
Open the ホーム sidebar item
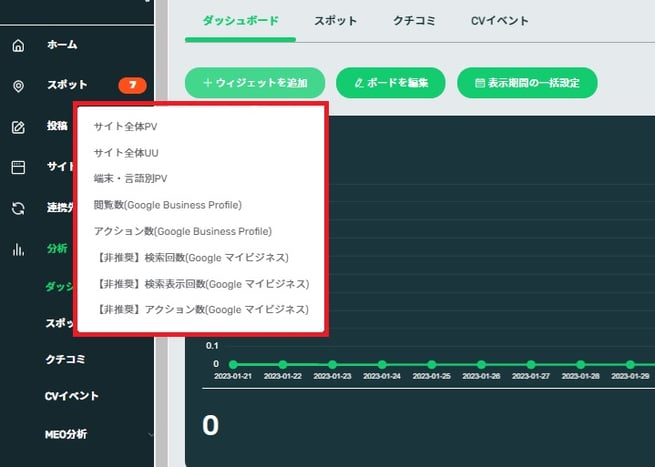(62, 44)
